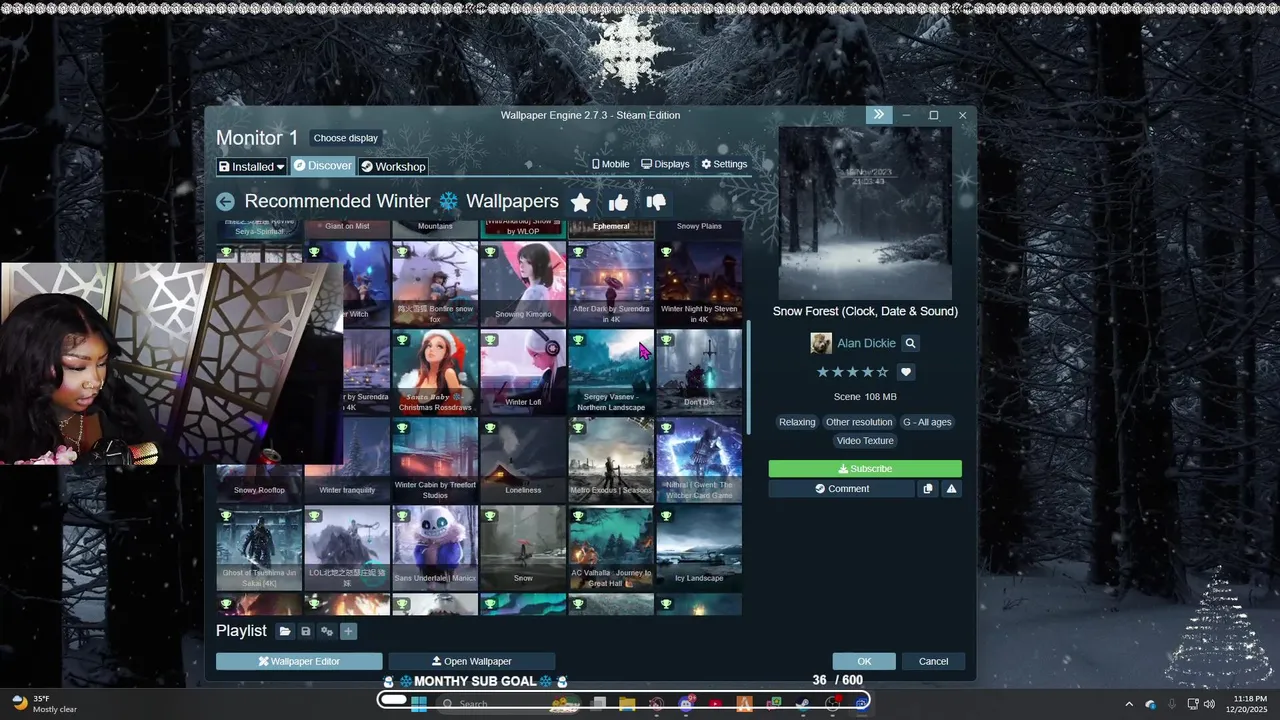The image size is (1280, 720).
Task: Search author Alan Dickie with magnifier icon
Action: pyautogui.click(x=910, y=343)
